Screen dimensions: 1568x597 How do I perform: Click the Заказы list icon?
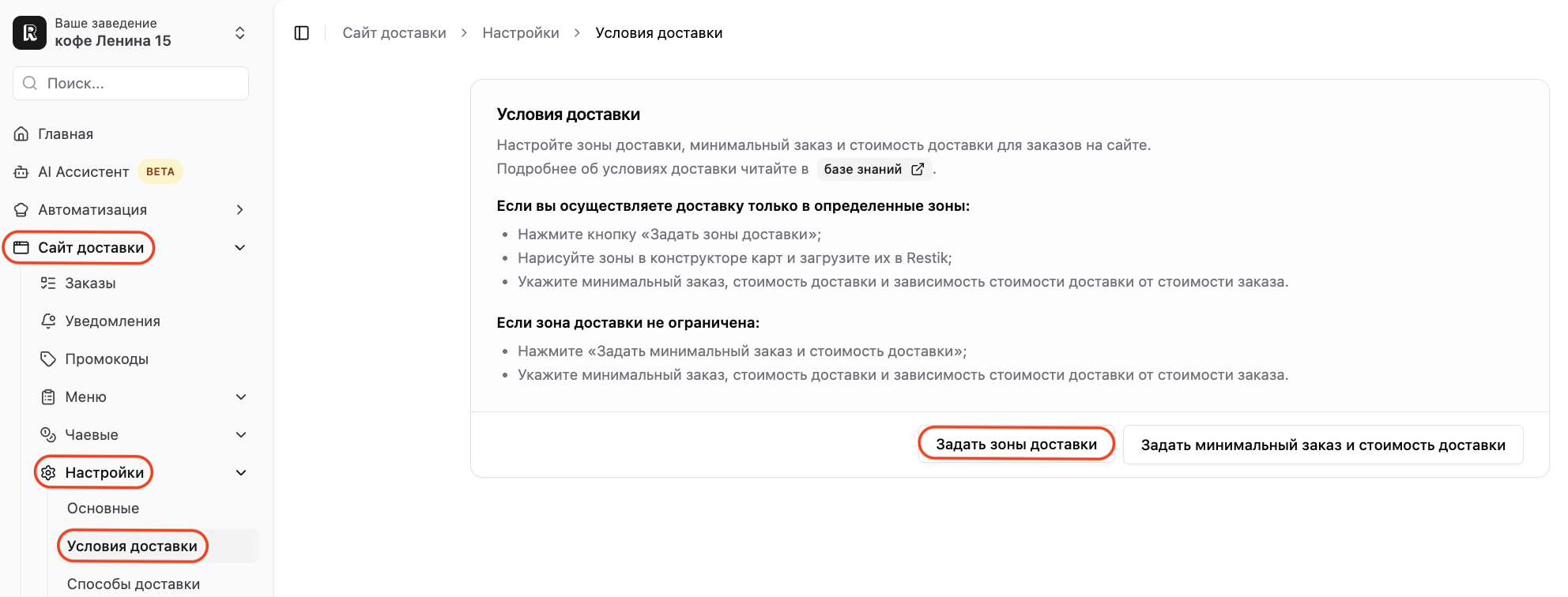(48, 283)
